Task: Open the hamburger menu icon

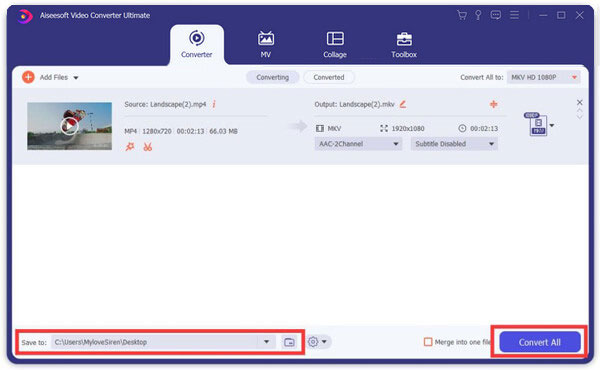Action: click(515, 15)
